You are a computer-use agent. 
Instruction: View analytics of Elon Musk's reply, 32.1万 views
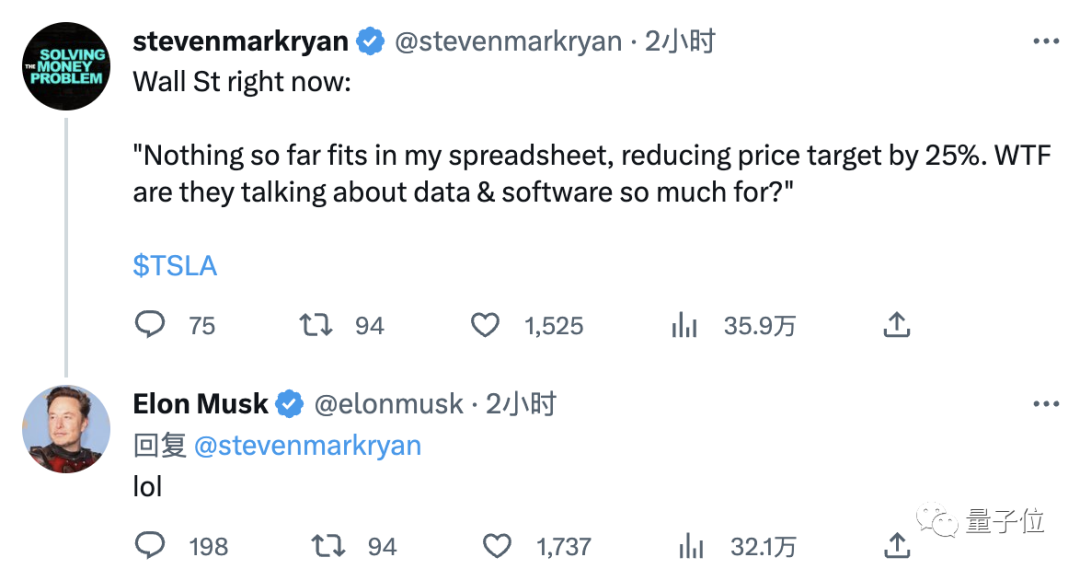pos(691,546)
